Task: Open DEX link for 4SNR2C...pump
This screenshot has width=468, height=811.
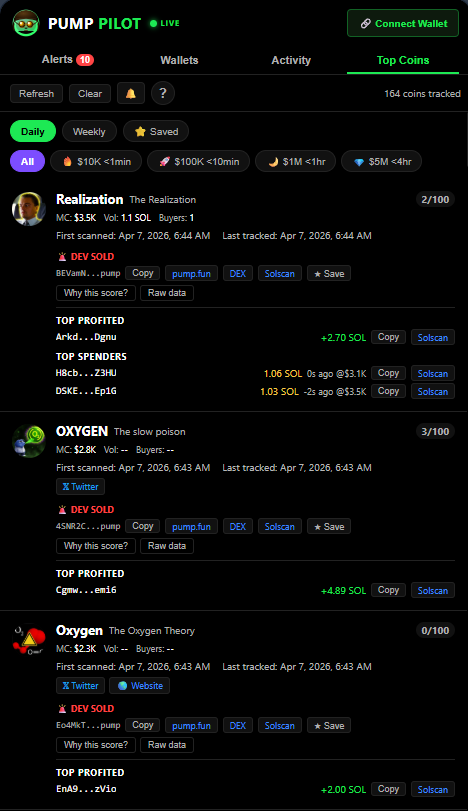Action: (x=238, y=526)
